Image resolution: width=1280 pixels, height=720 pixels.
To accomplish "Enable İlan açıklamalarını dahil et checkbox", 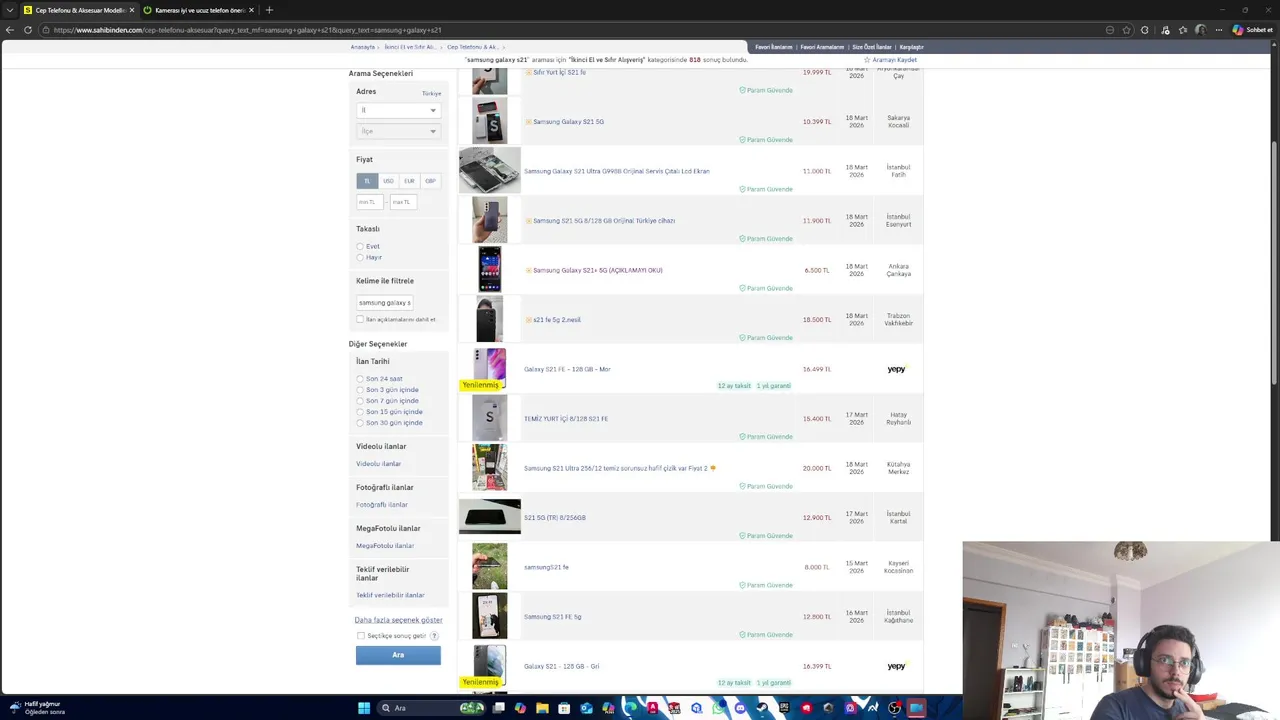I will click(x=360, y=319).
